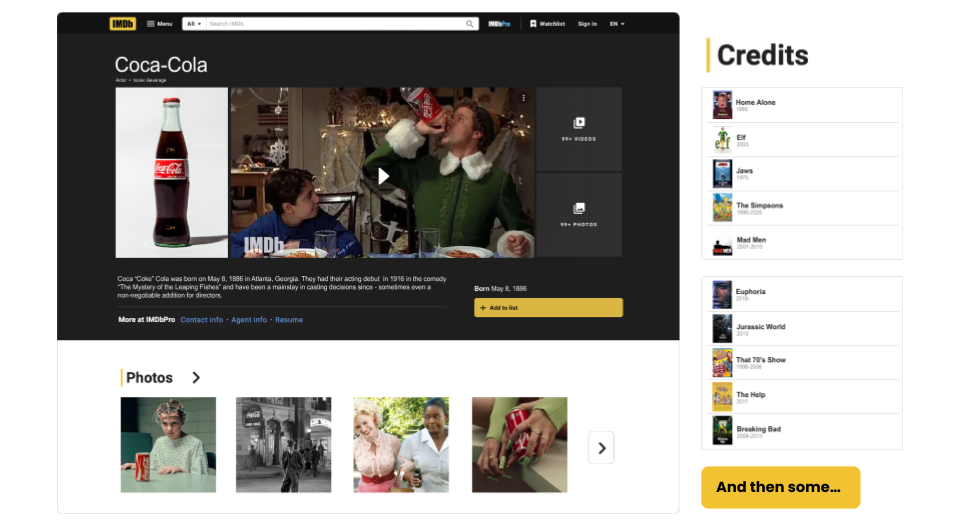Click the Home Alone poster icon
960x527 pixels.
pyautogui.click(x=722, y=105)
